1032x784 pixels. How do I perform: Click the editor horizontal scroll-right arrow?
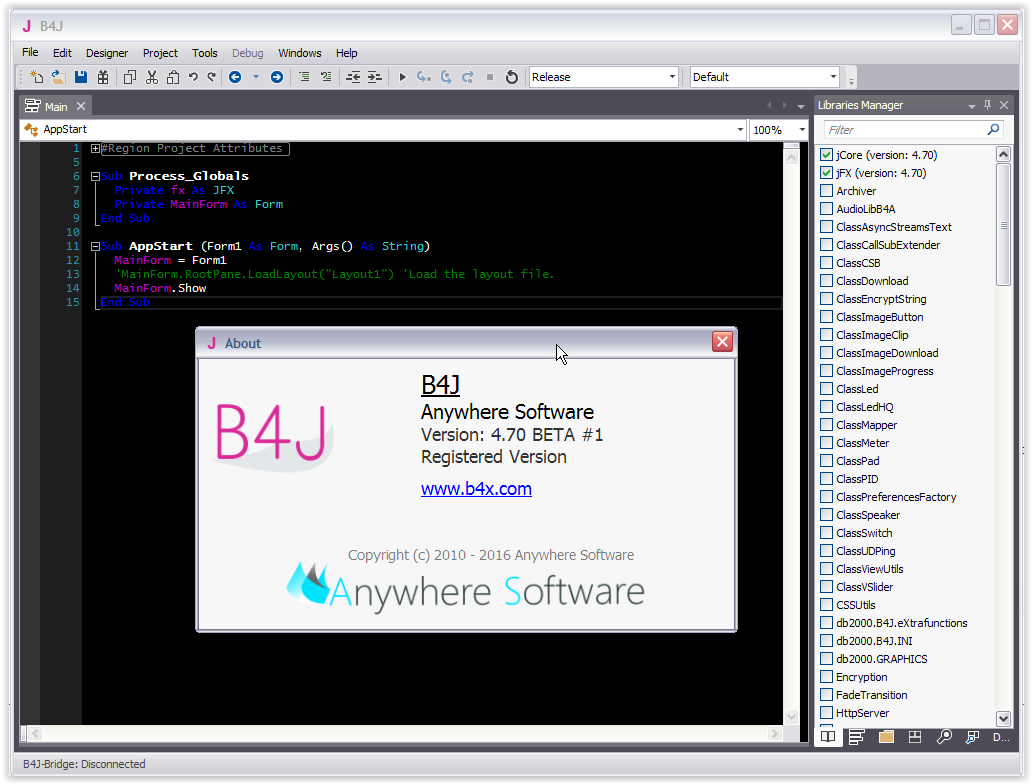click(775, 733)
